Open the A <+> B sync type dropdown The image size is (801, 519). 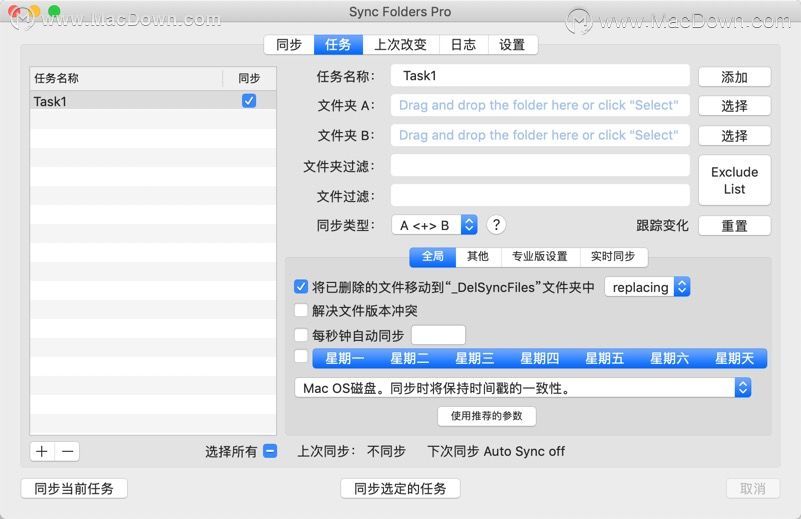[x=434, y=225]
